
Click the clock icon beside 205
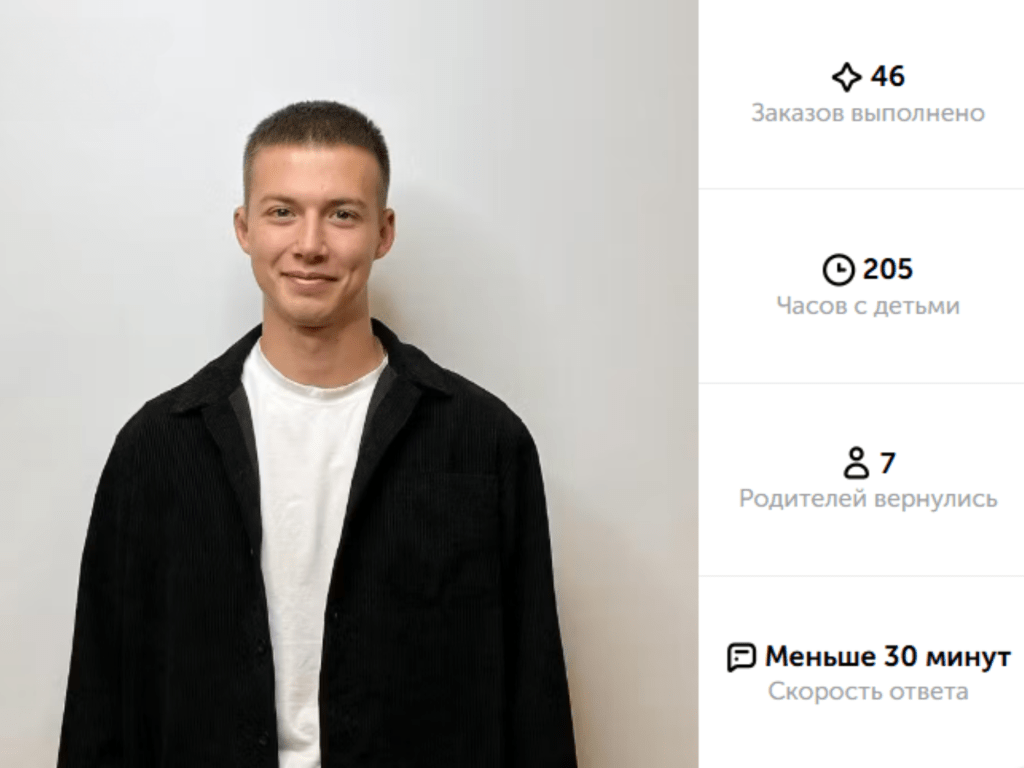pos(838,270)
